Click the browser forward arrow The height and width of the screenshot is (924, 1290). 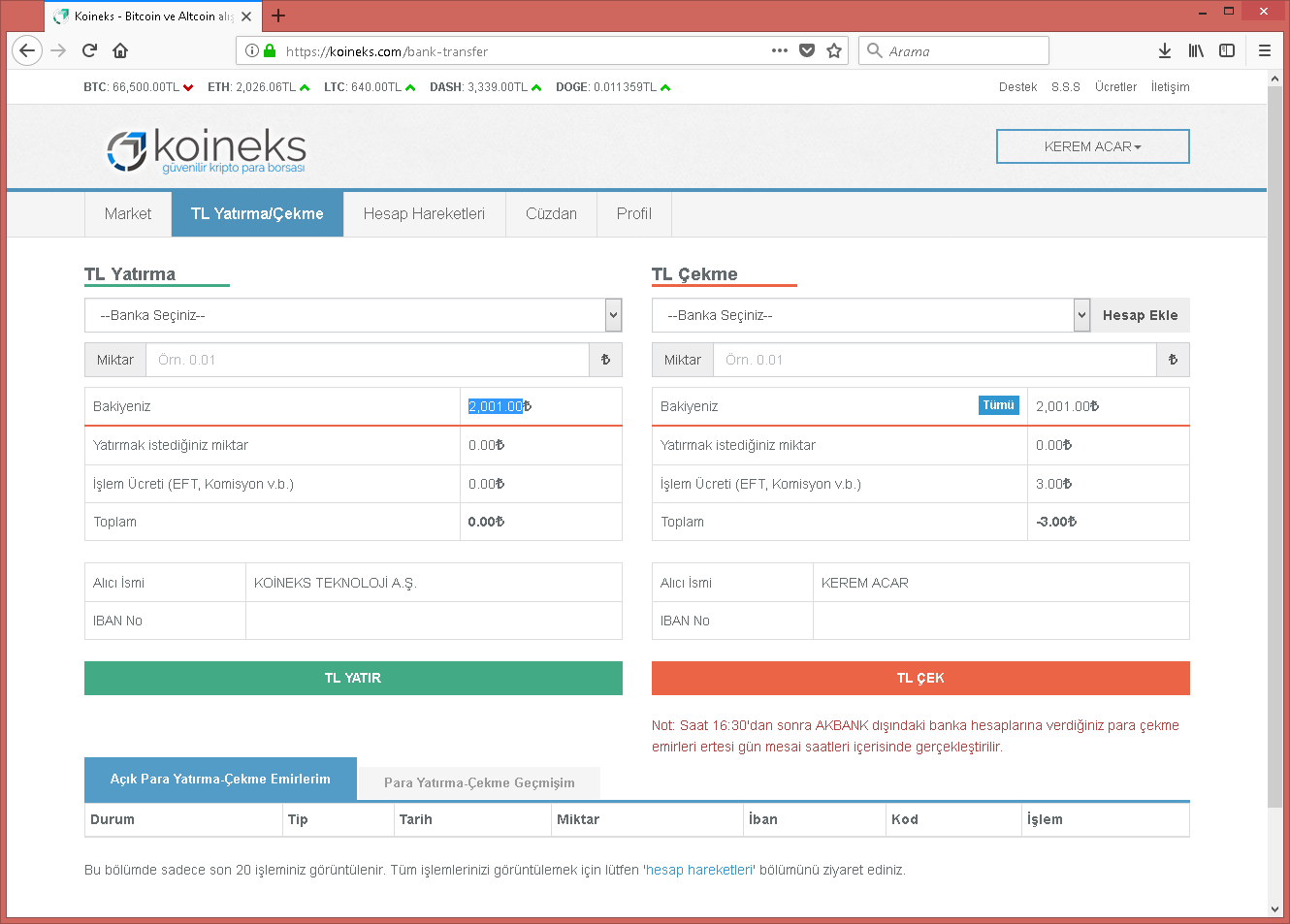(x=58, y=50)
